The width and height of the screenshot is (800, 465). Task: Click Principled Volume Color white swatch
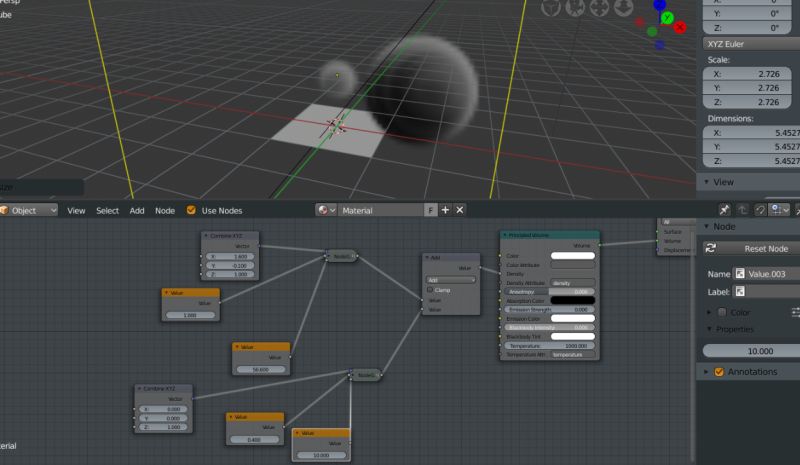[x=572, y=256]
